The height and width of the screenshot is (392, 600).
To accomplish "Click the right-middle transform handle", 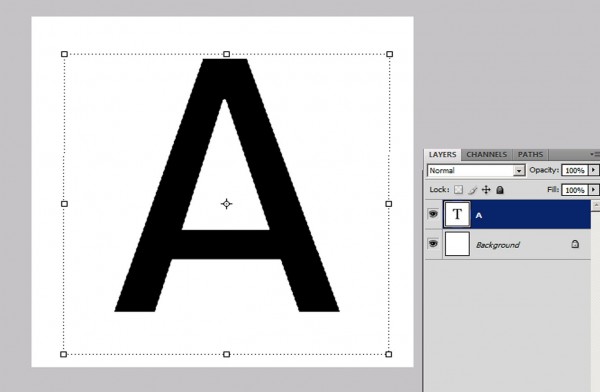I will 388,204.
